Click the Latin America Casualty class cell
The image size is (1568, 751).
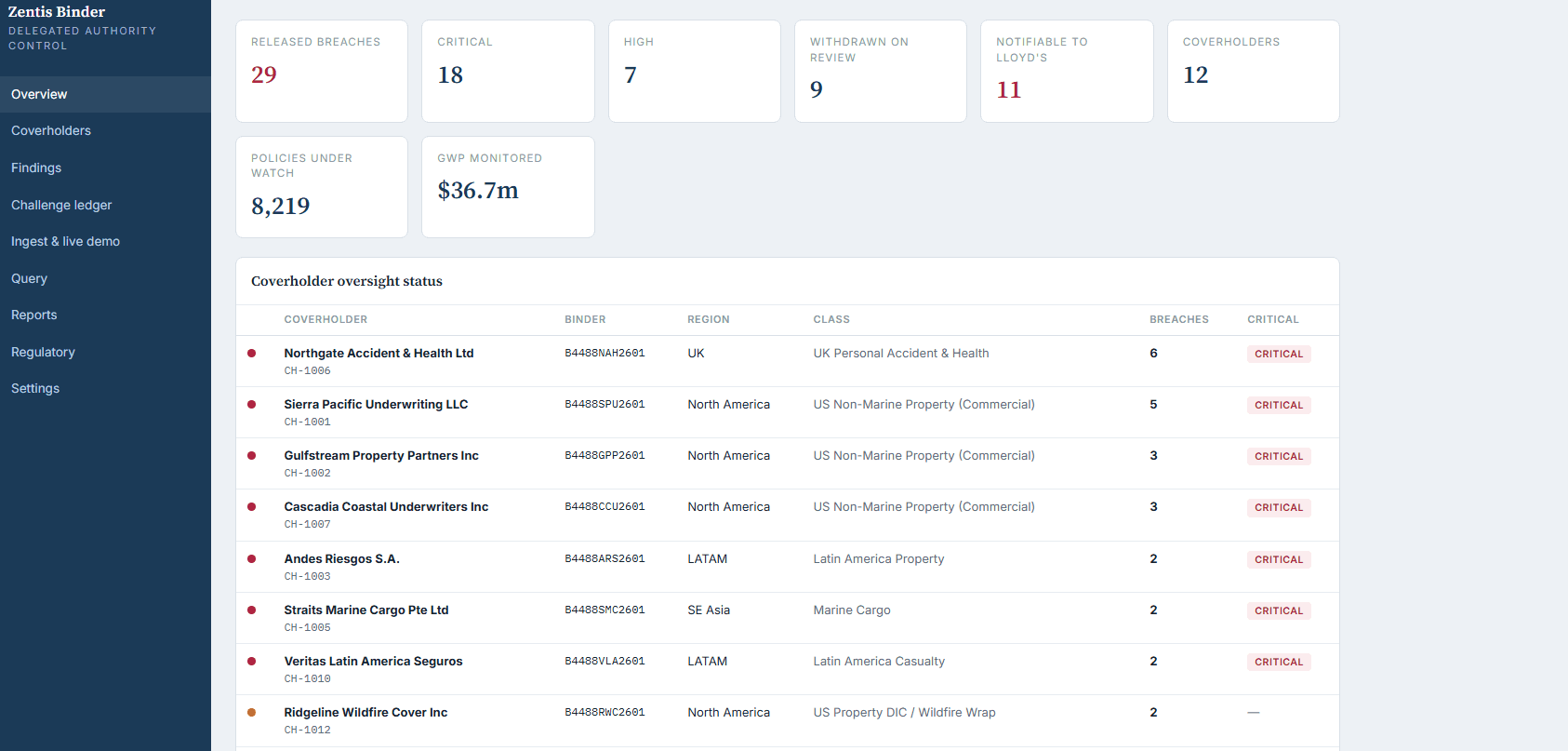click(x=879, y=662)
